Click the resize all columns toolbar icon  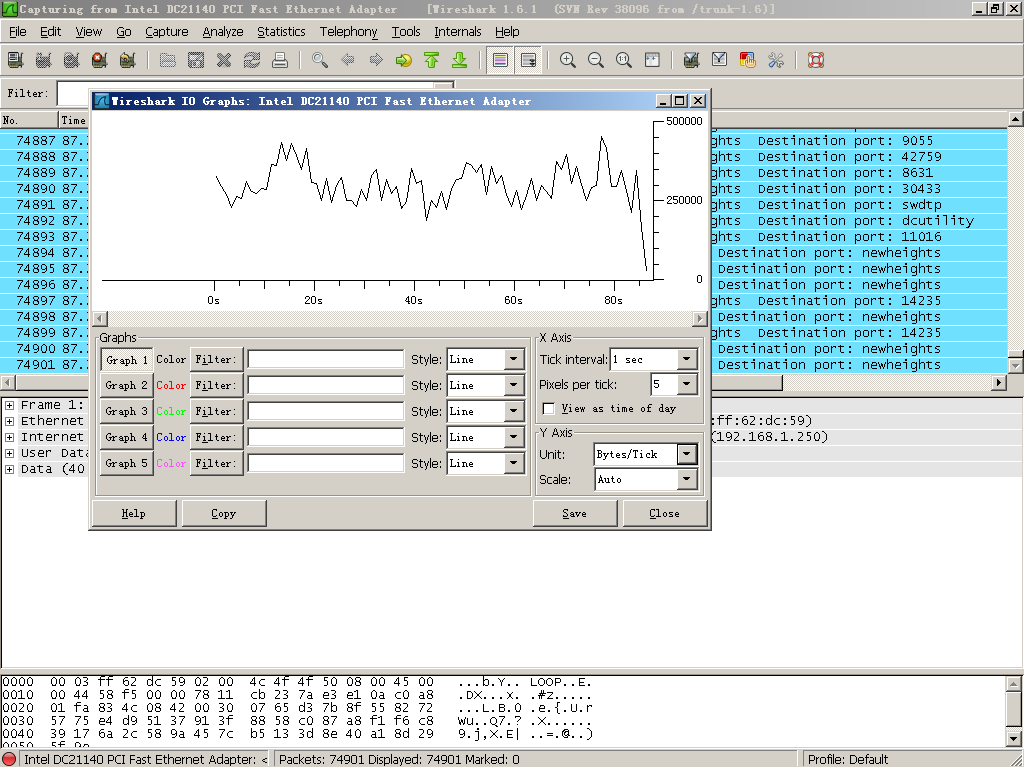tap(652, 60)
